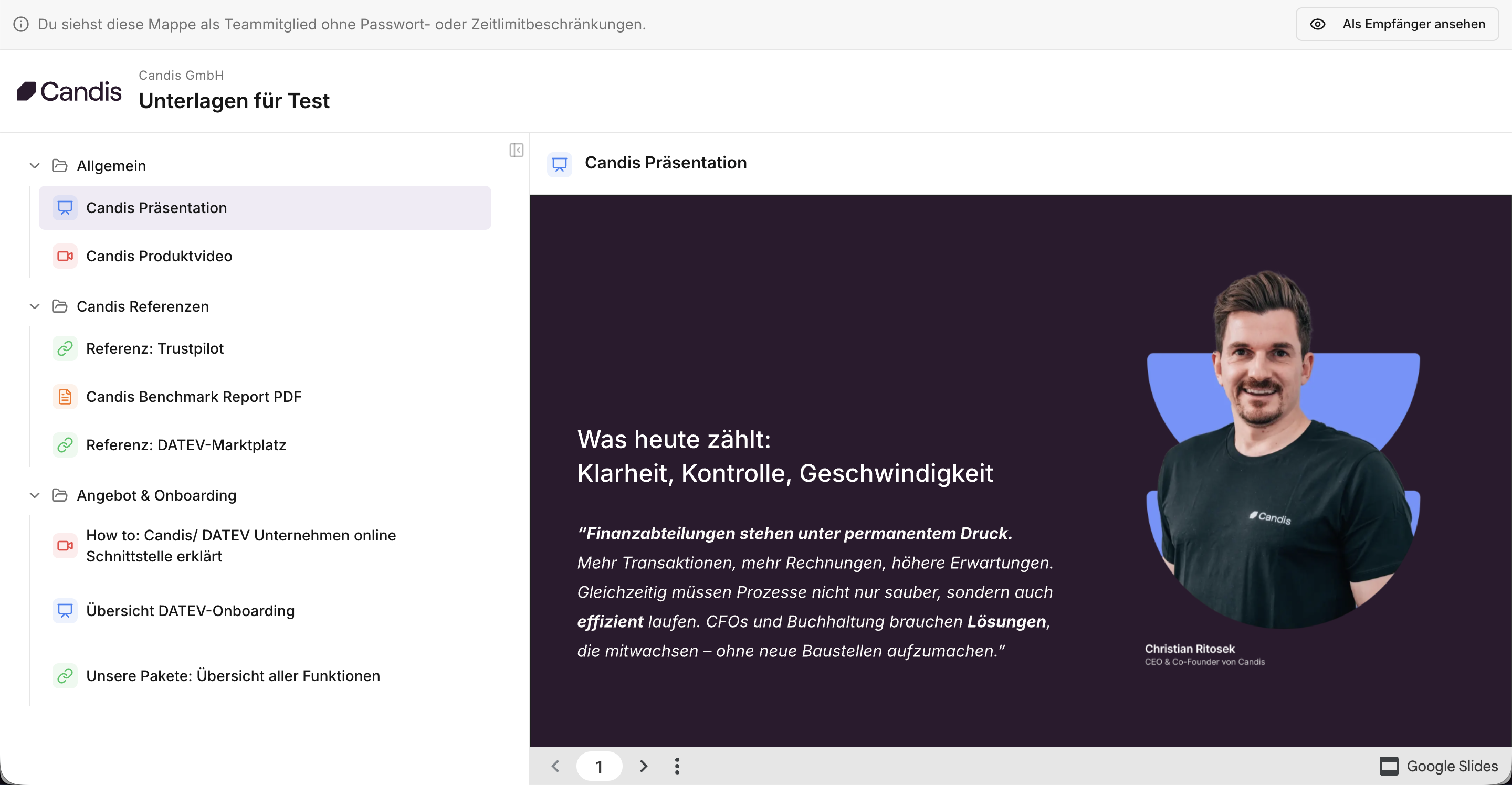Toggle the 'Als Empfänger ansehen' eye view
Screen dimensions: 1512x785
[x=1397, y=24]
